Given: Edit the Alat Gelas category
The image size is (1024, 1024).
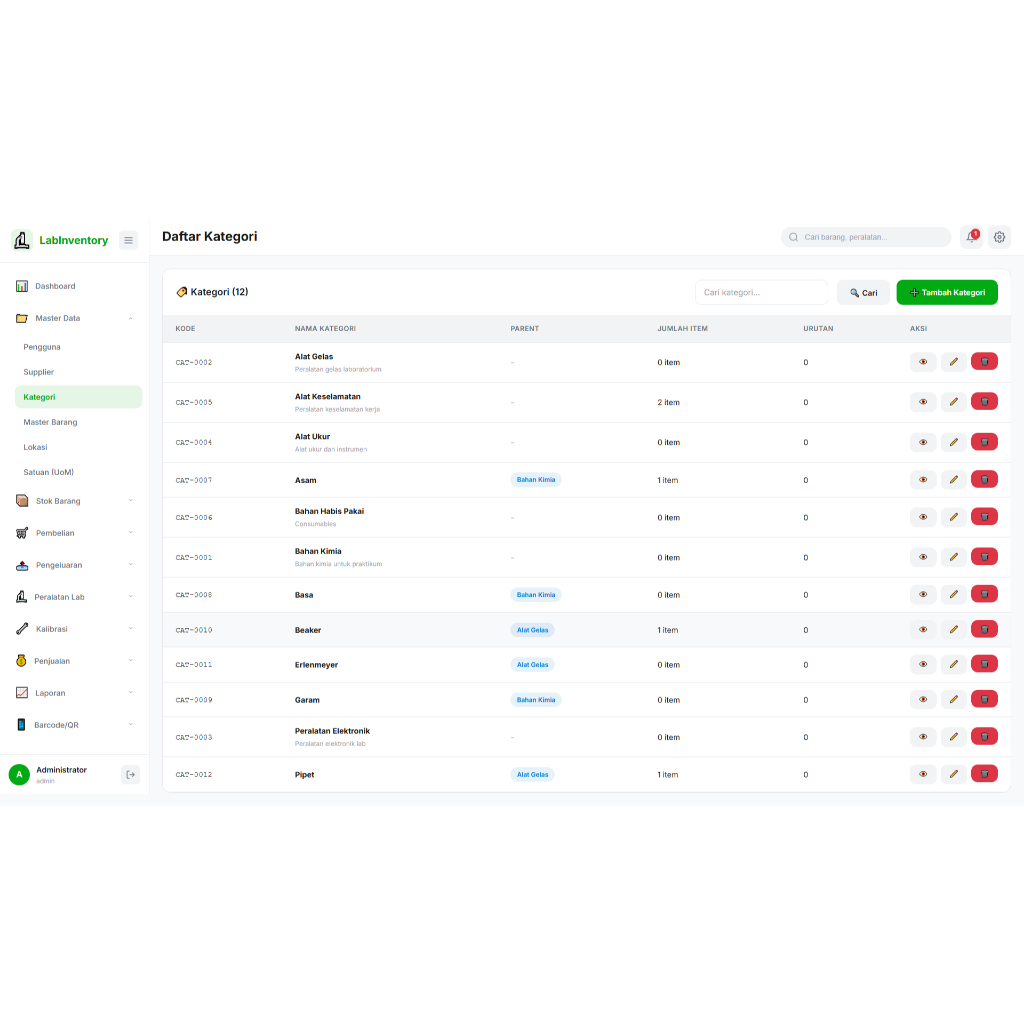Looking at the screenshot, I should (953, 362).
